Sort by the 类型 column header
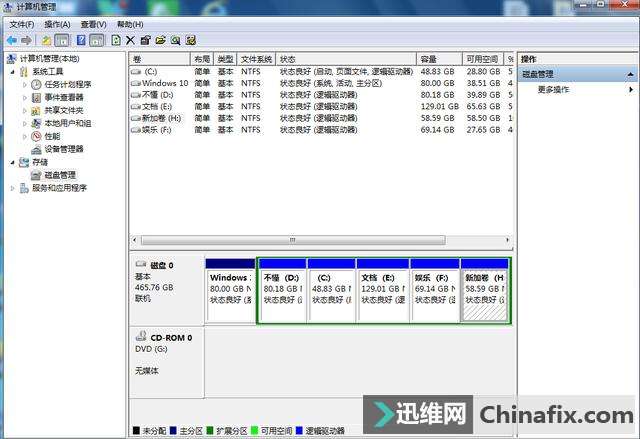This screenshot has width=640, height=439. [x=225, y=59]
